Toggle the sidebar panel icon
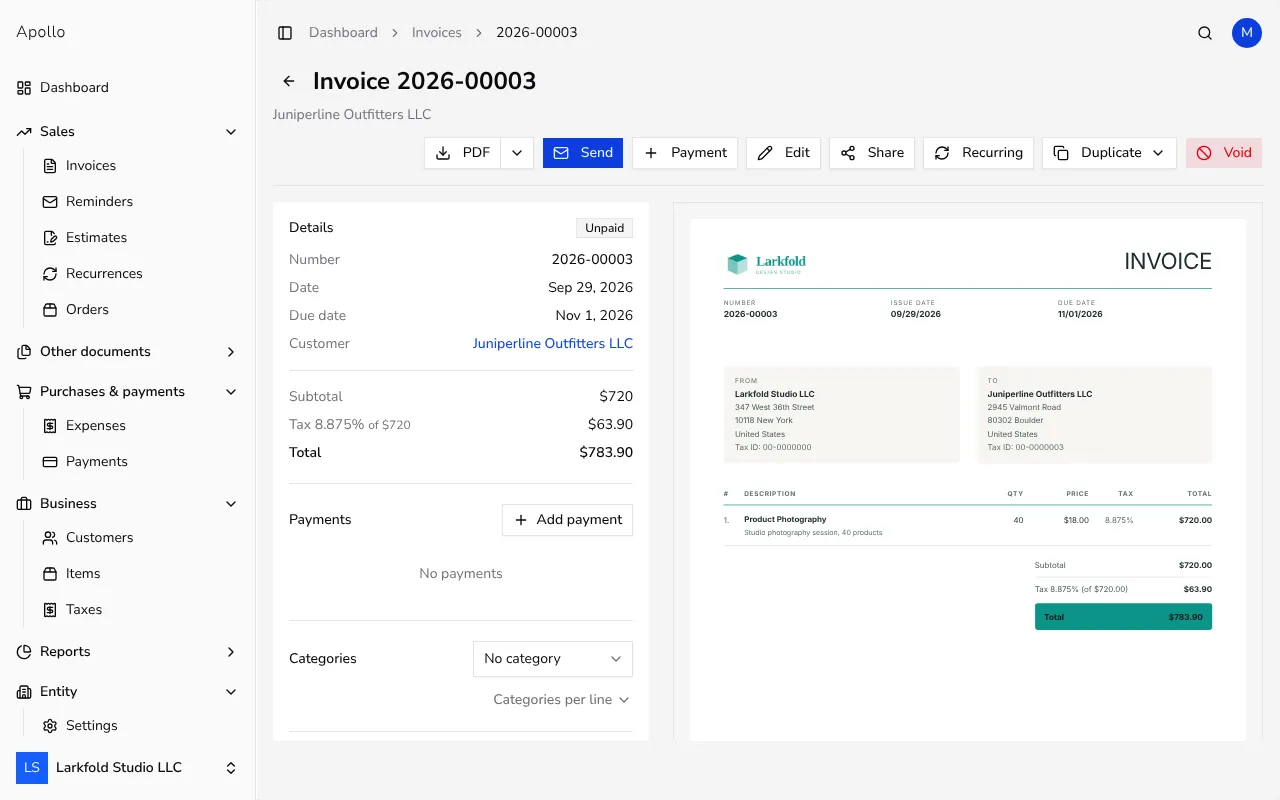This screenshot has height=800, width=1280. (285, 33)
